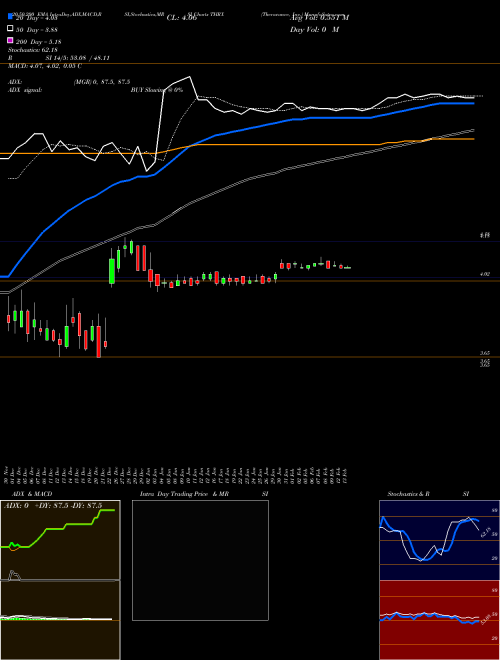Open the empty Intra Day Trading Price panel
The height and width of the screenshot is (660, 500).
pos(200,560)
